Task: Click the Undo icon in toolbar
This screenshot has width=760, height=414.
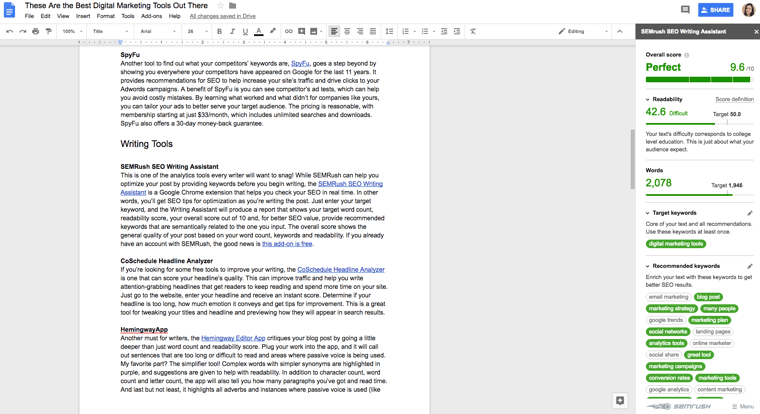Action: tap(10, 31)
